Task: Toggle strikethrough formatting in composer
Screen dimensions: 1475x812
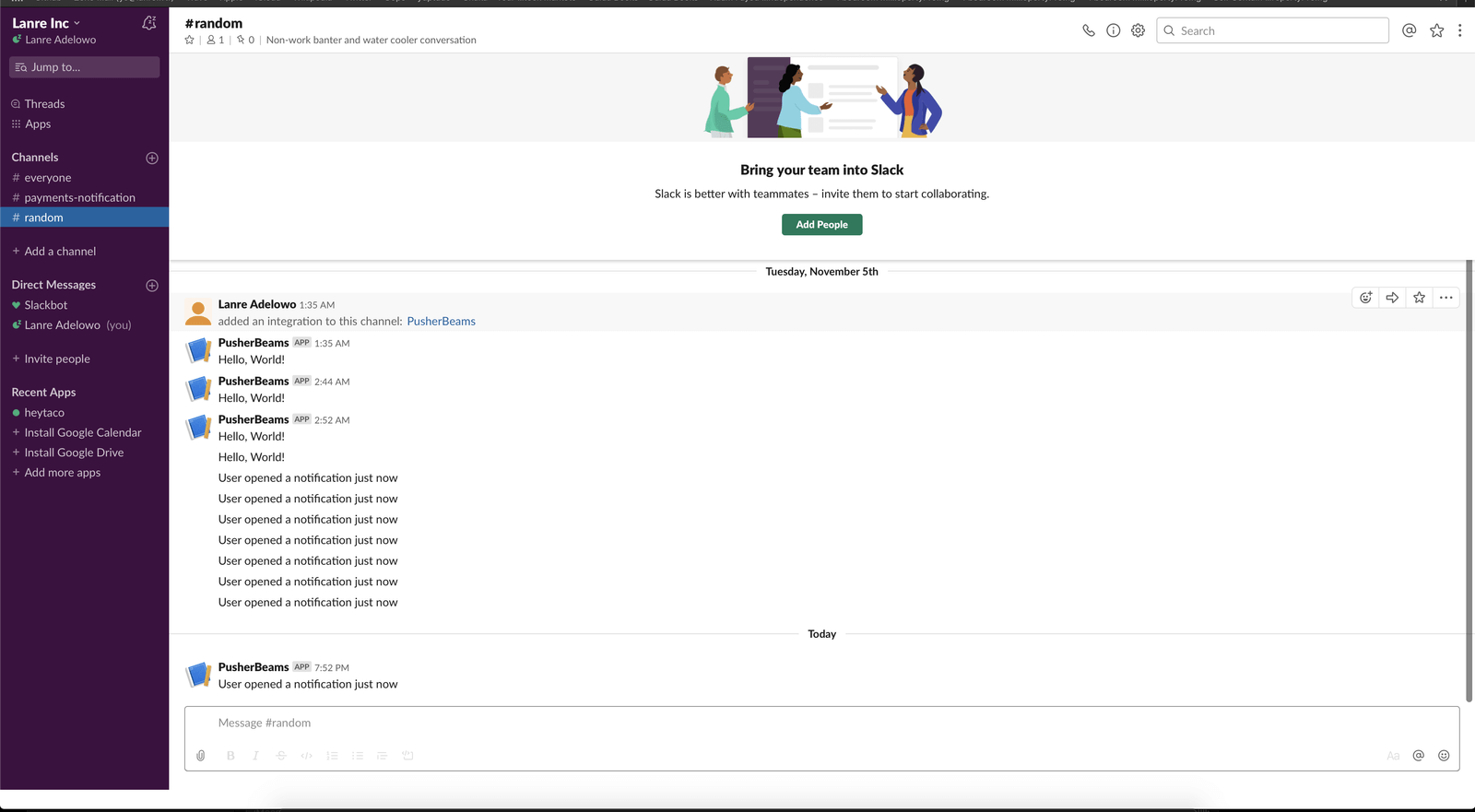Action: point(281,756)
